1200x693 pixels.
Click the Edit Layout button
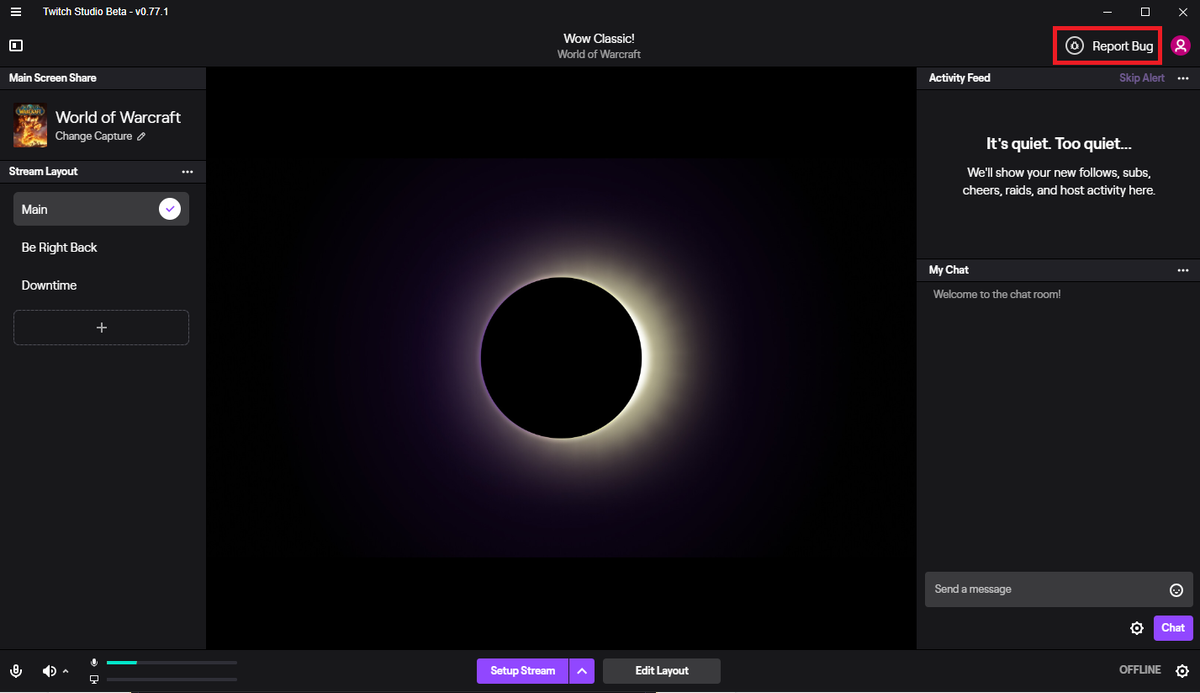coord(661,670)
